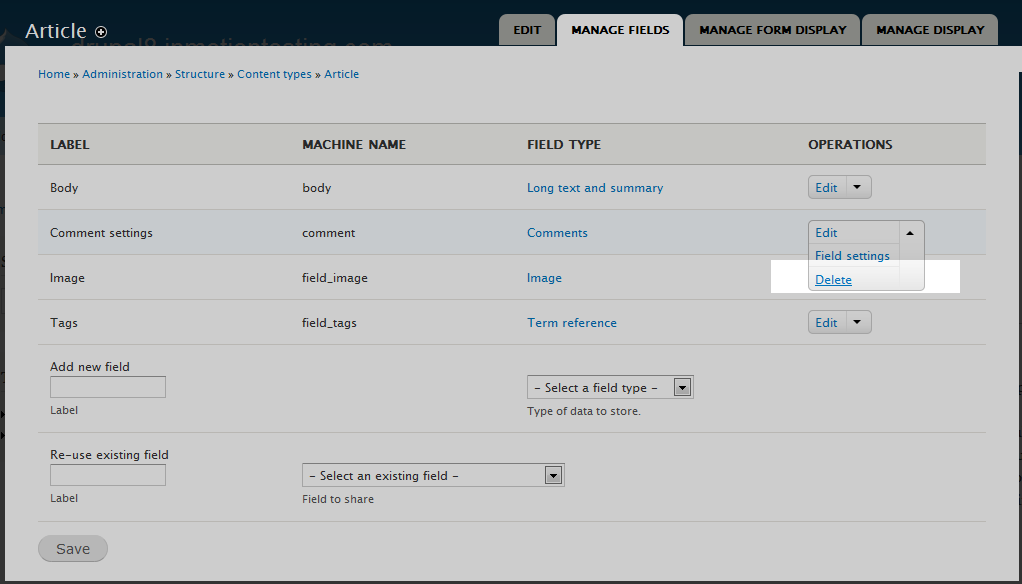This screenshot has width=1022, height=584.
Task: Expand the Body row operations arrow
Action: tap(858, 188)
